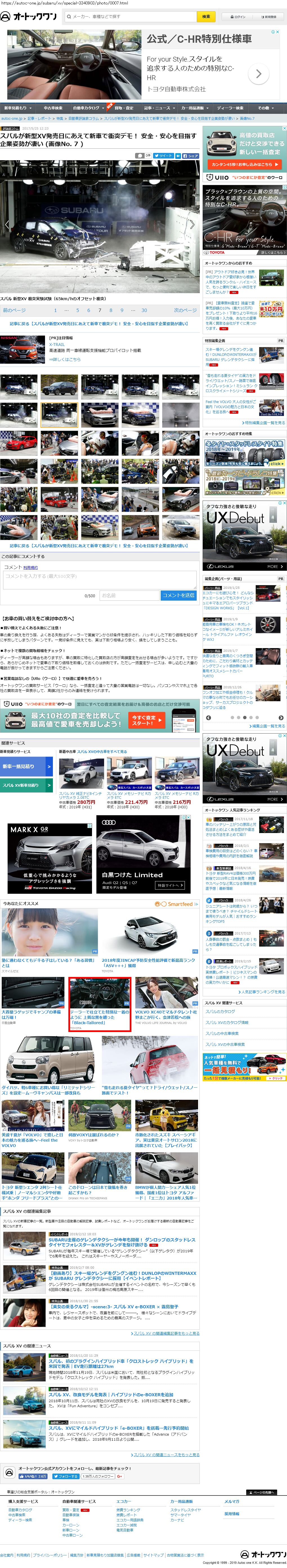Click the 280万円 used Subaru XV listing

pyautogui.click(x=80, y=782)
